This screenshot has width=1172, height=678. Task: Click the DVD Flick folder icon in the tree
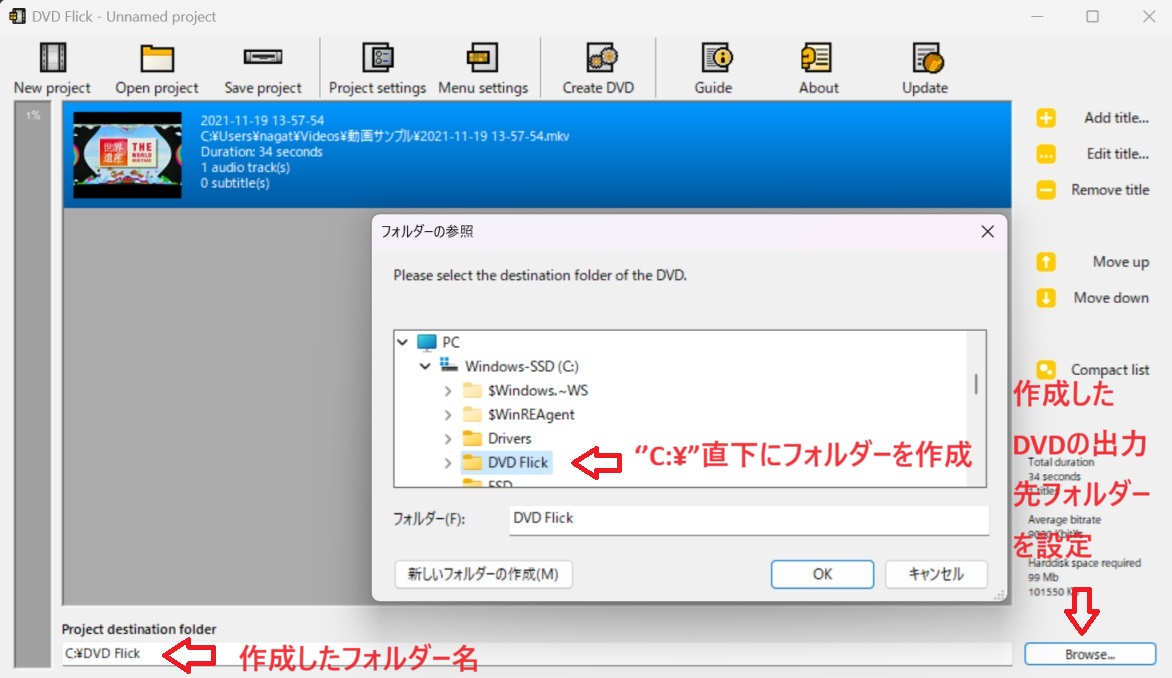click(472, 462)
